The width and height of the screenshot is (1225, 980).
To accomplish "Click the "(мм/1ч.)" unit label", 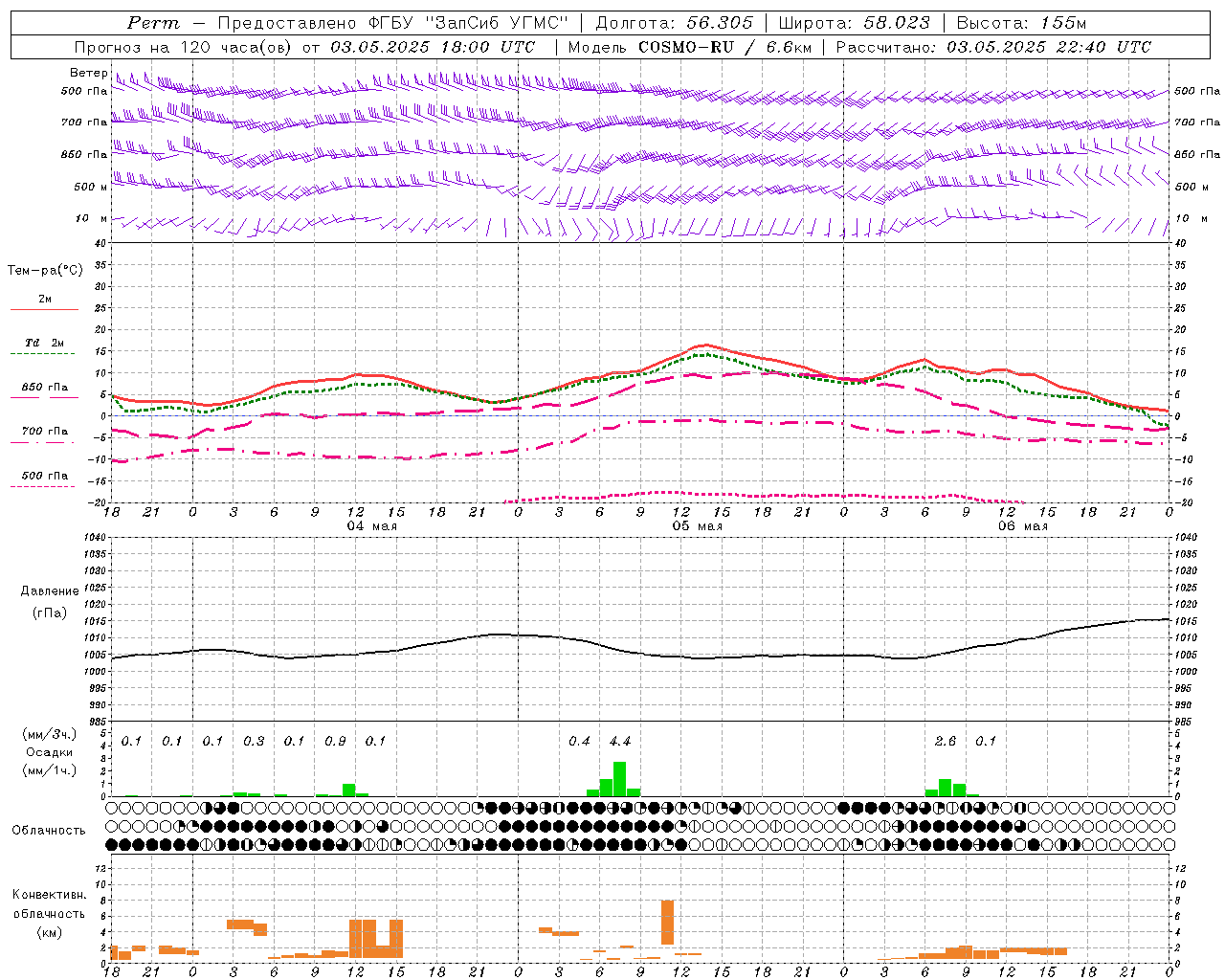I will pos(50,769).
